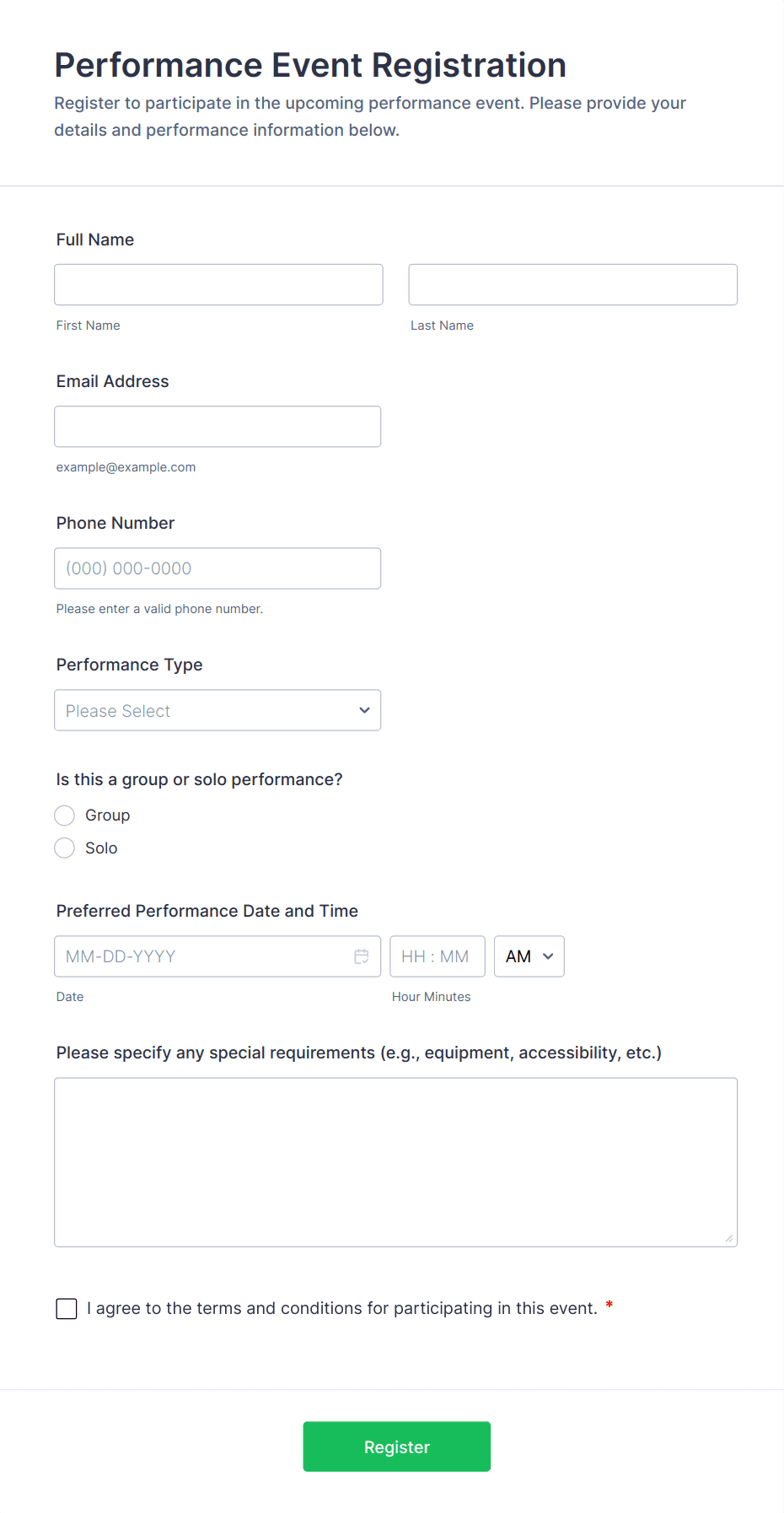Open the Performance Type dropdown
The height and width of the screenshot is (1513, 784).
click(217, 711)
